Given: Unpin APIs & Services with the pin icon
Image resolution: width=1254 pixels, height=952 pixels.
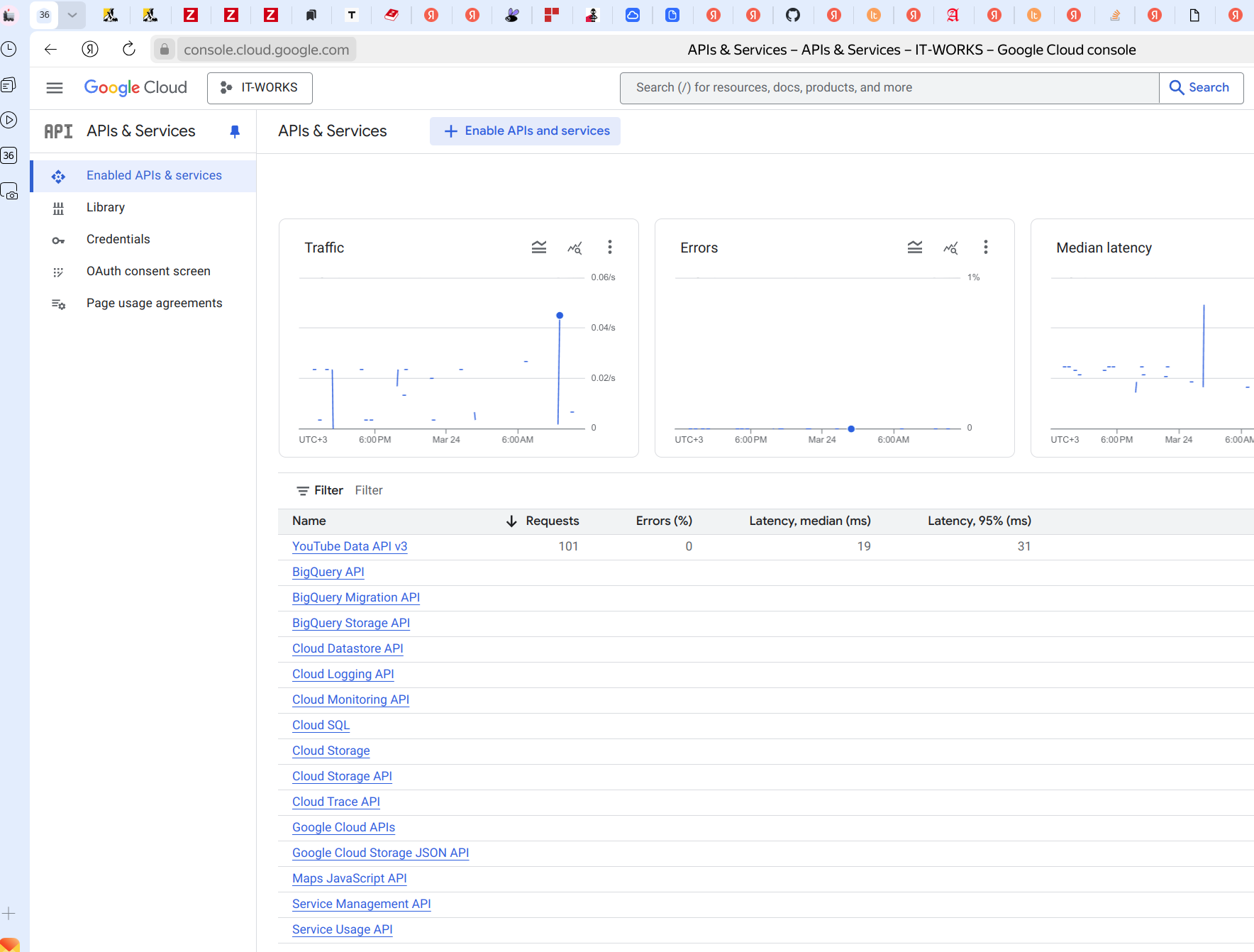Looking at the screenshot, I should [x=235, y=131].
